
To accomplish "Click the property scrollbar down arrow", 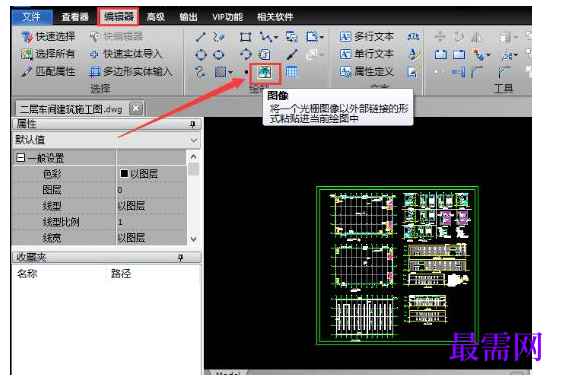I will coord(194,239).
